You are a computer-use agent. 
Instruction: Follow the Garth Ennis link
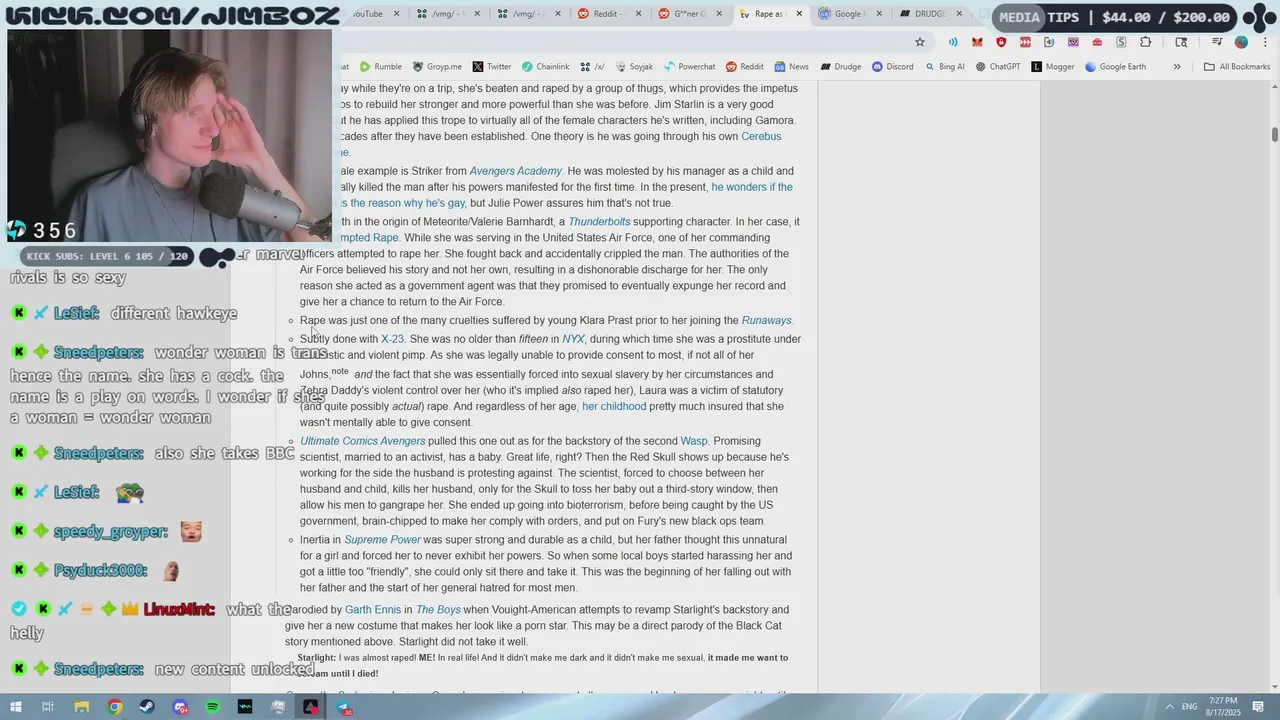point(373,610)
